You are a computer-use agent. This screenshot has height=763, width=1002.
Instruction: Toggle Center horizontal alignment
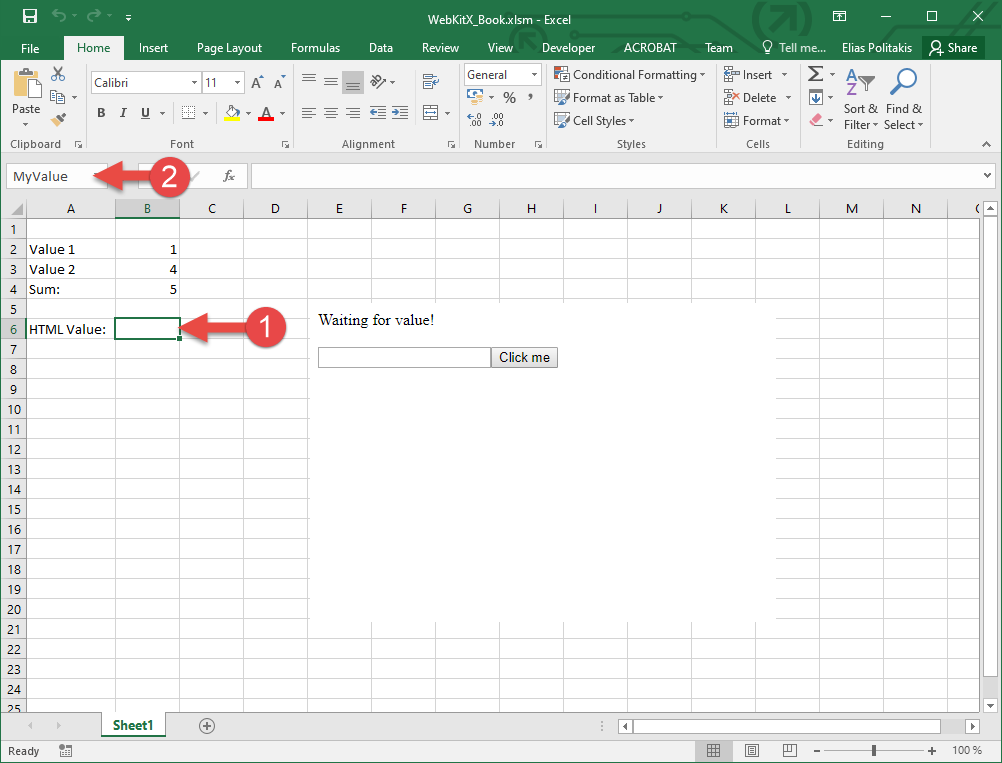pos(331,113)
